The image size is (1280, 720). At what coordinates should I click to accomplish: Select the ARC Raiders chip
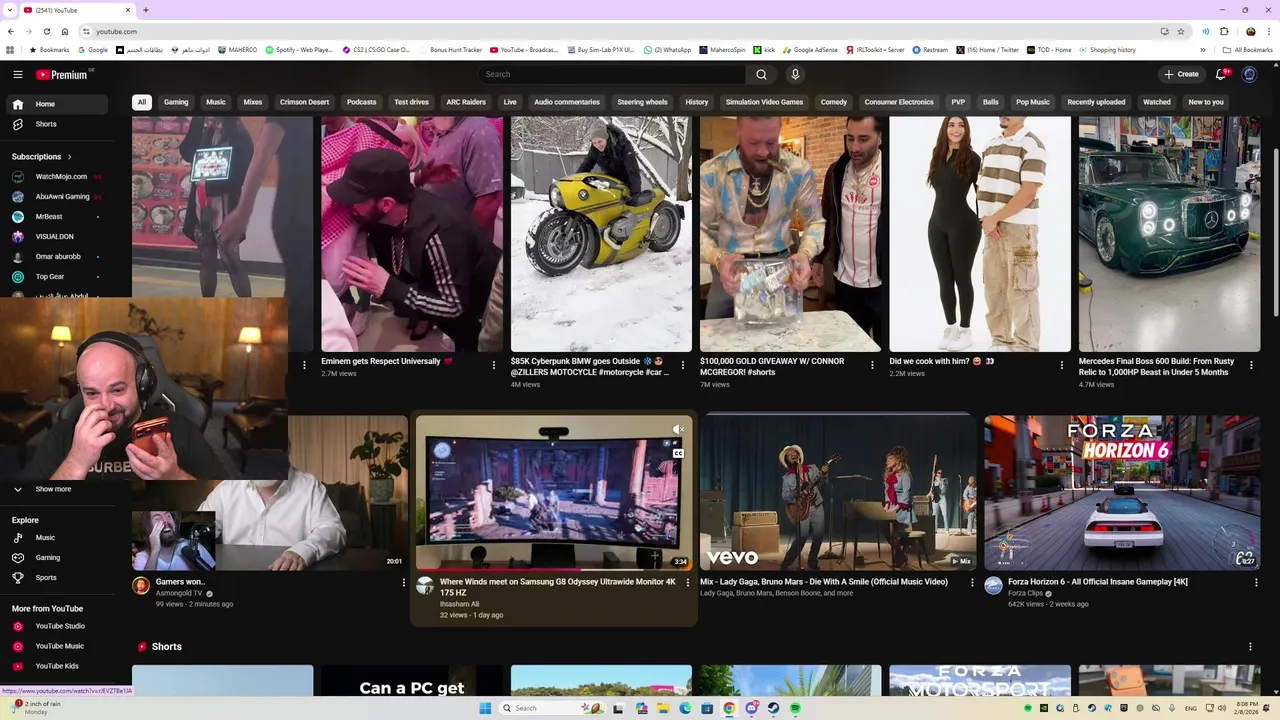point(466,102)
